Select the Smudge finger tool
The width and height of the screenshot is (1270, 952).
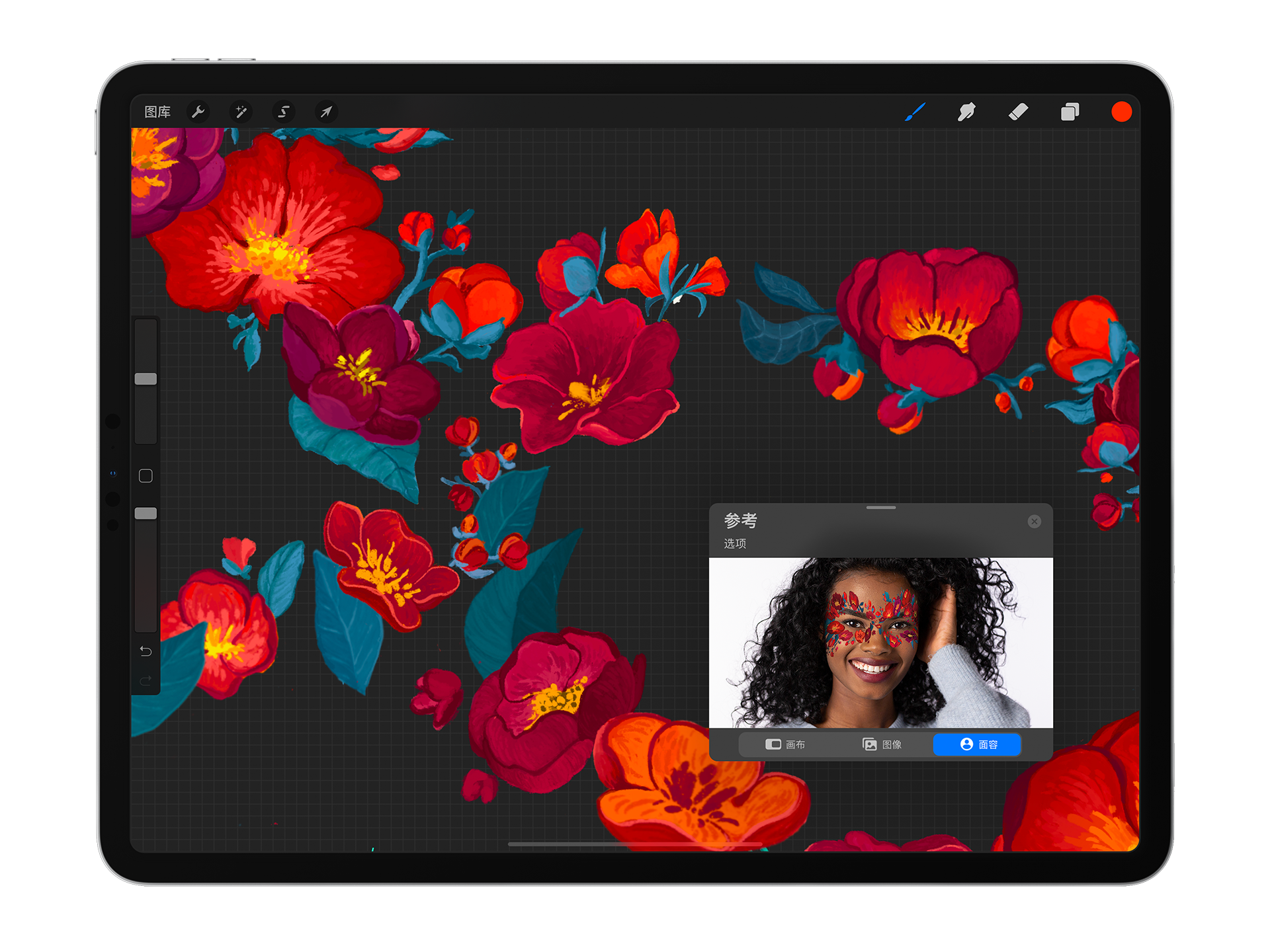point(966,112)
